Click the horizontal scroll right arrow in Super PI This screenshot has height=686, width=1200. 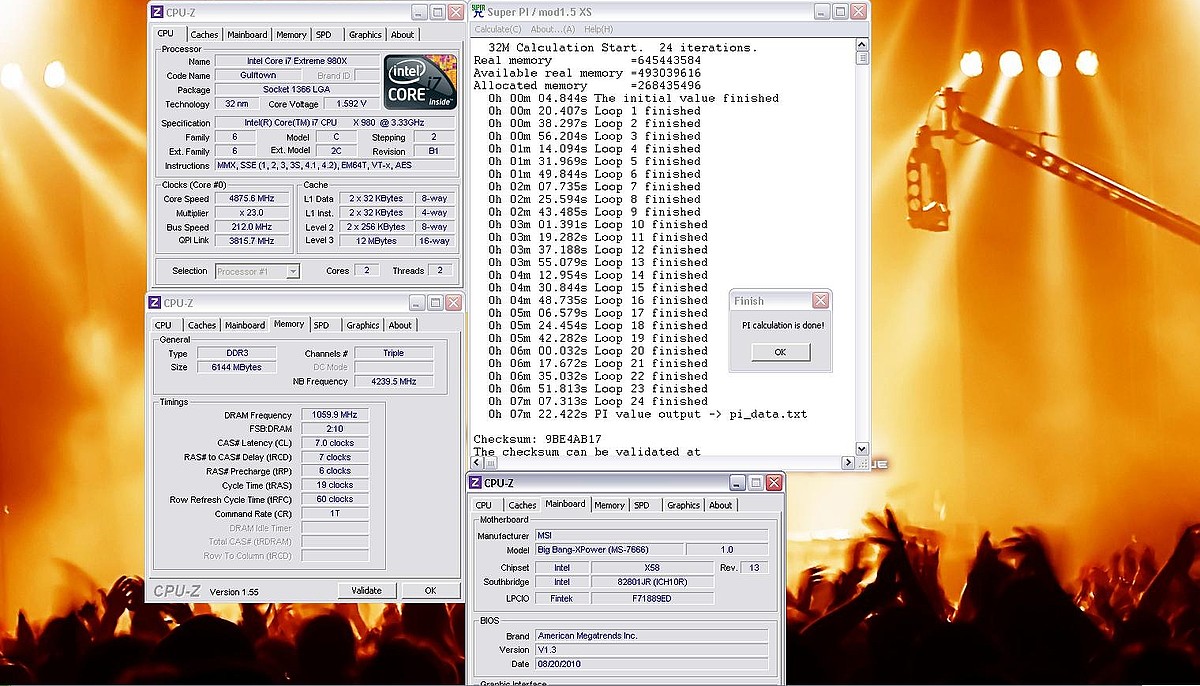click(x=848, y=463)
